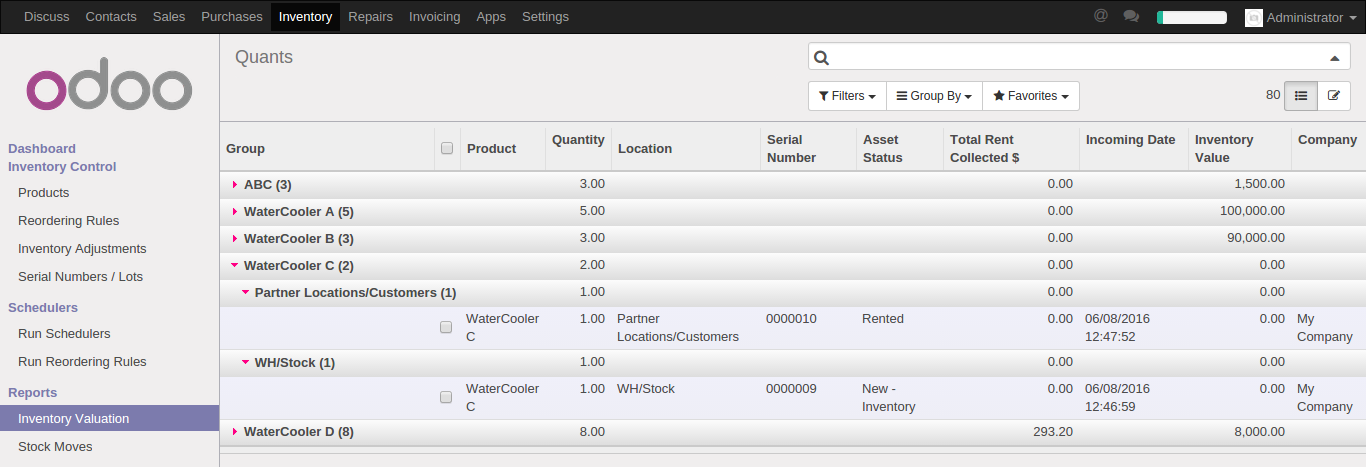Toggle the select-all checkbox in header

[447, 148]
